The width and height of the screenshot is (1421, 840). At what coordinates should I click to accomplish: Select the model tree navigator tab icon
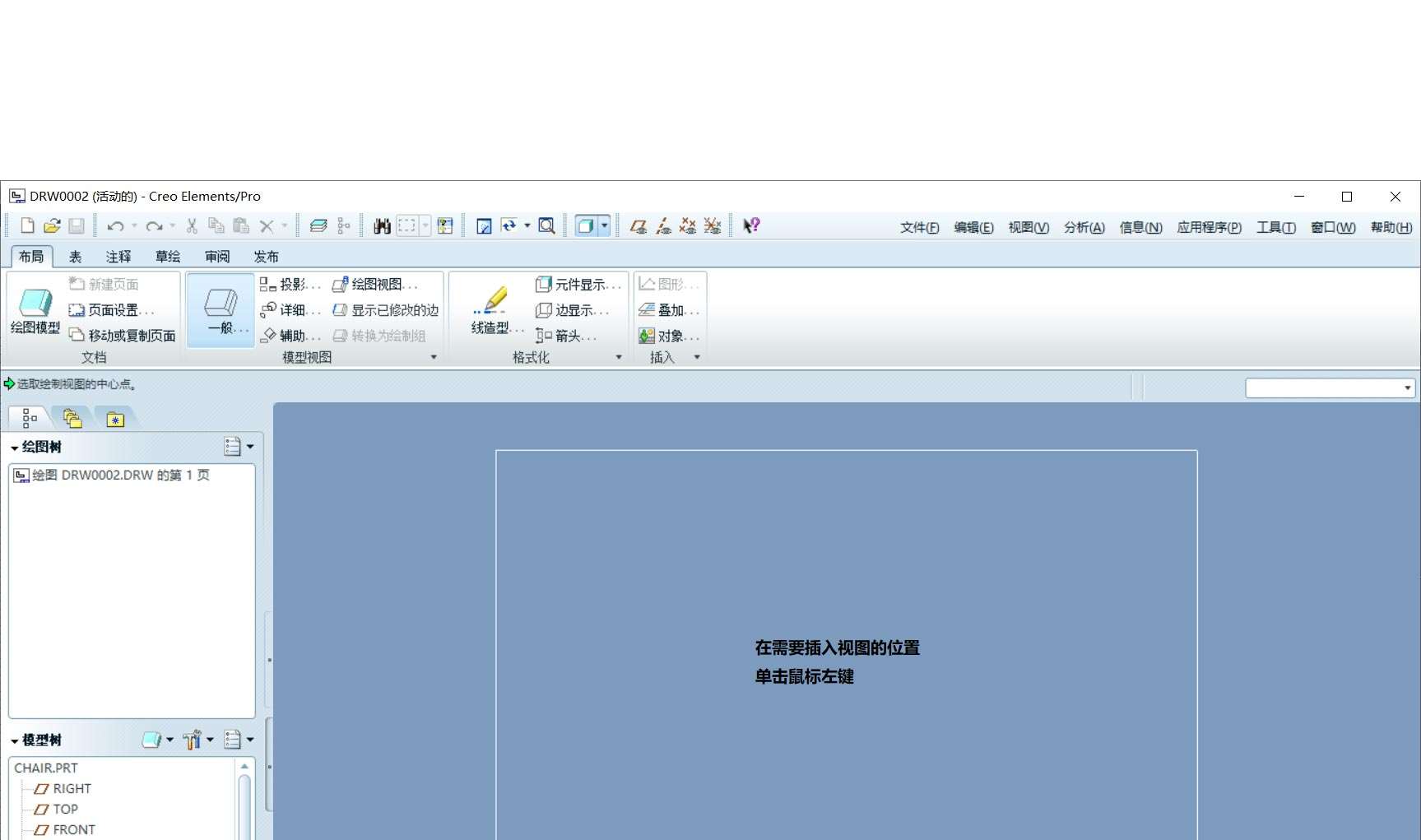click(30, 419)
